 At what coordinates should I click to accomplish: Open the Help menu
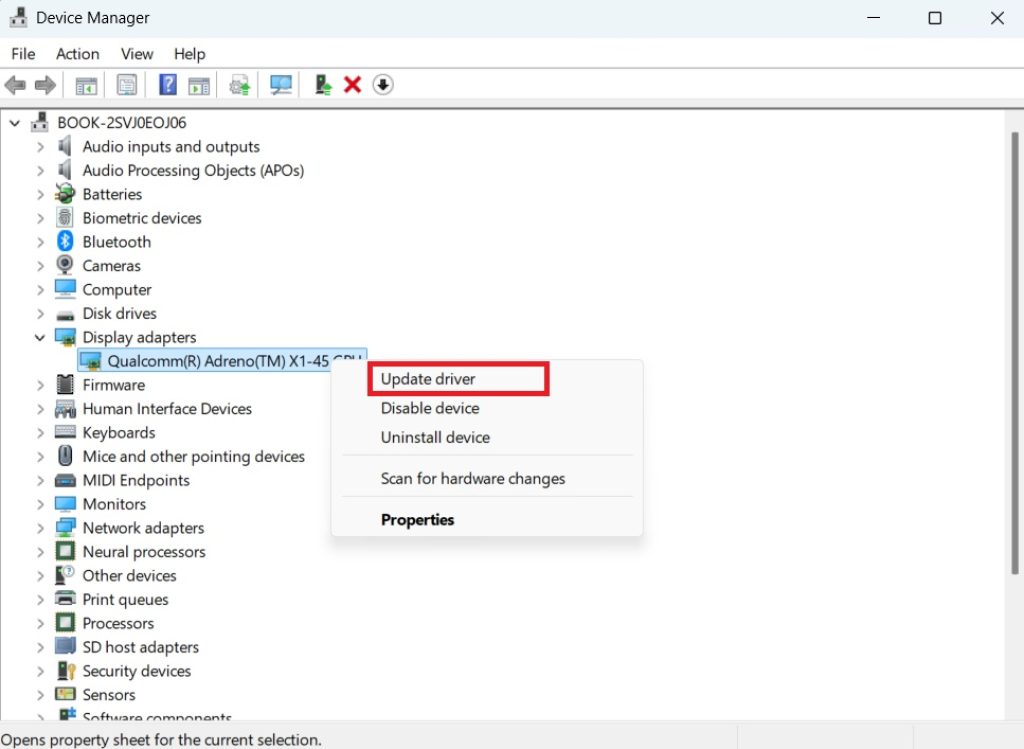189,54
